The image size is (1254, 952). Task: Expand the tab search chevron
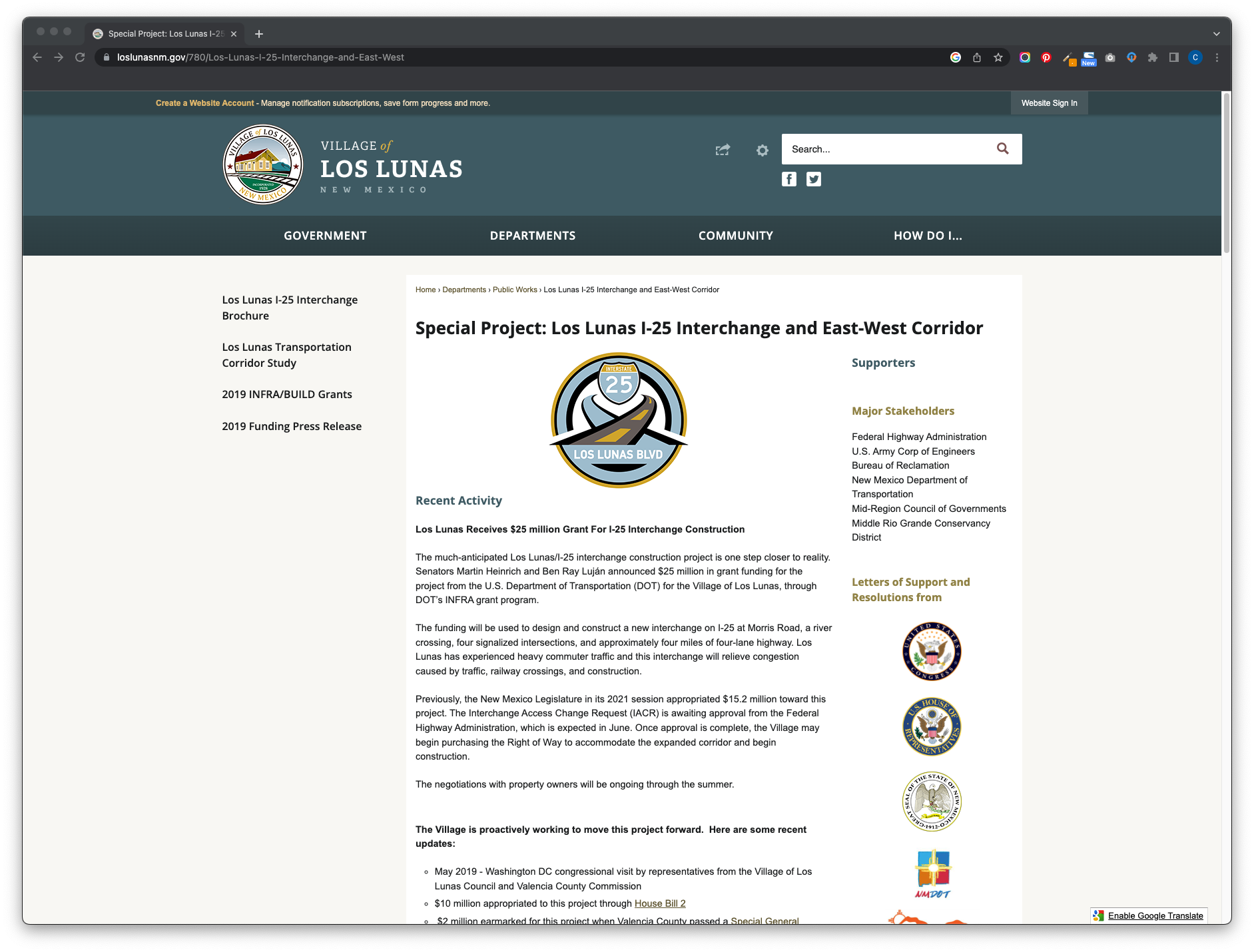tap(1217, 34)
